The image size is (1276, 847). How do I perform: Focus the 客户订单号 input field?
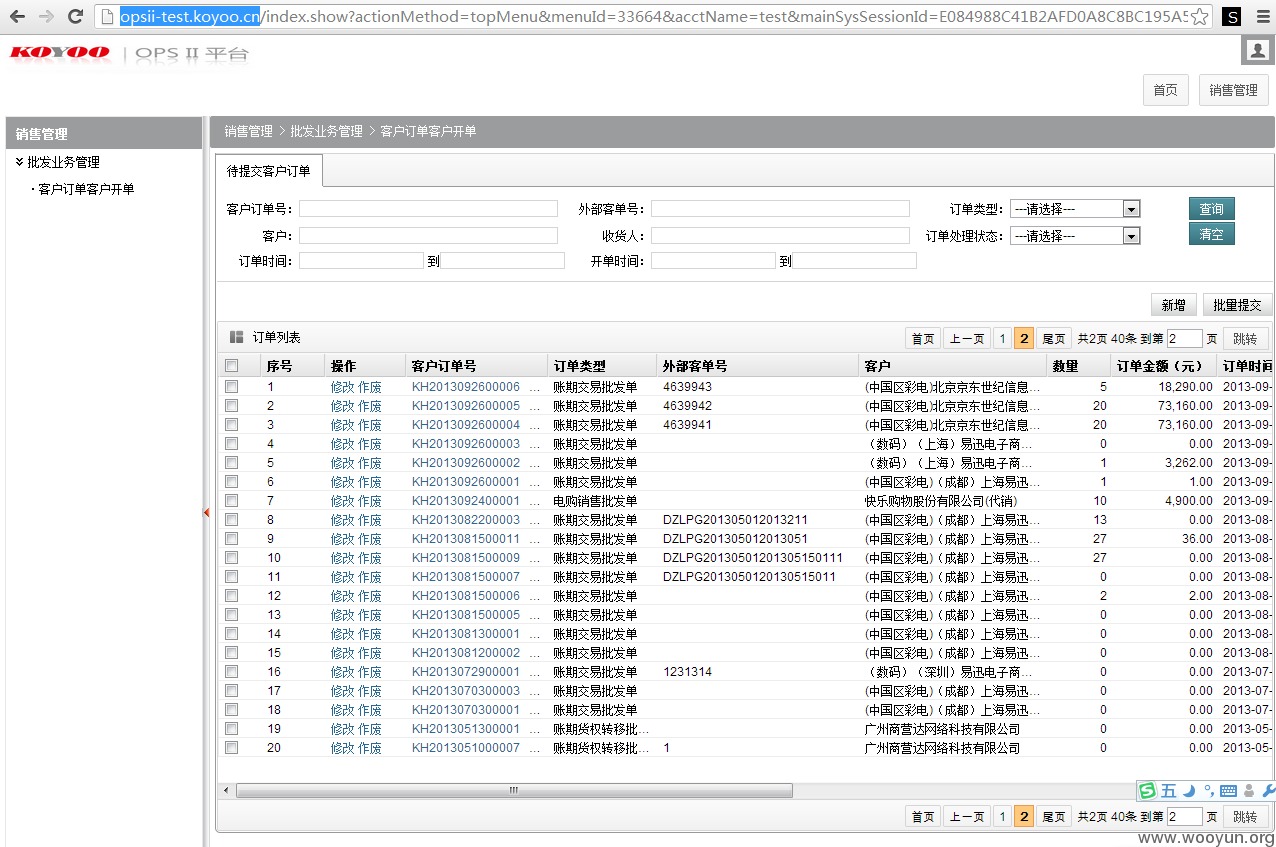pos(428,209)
